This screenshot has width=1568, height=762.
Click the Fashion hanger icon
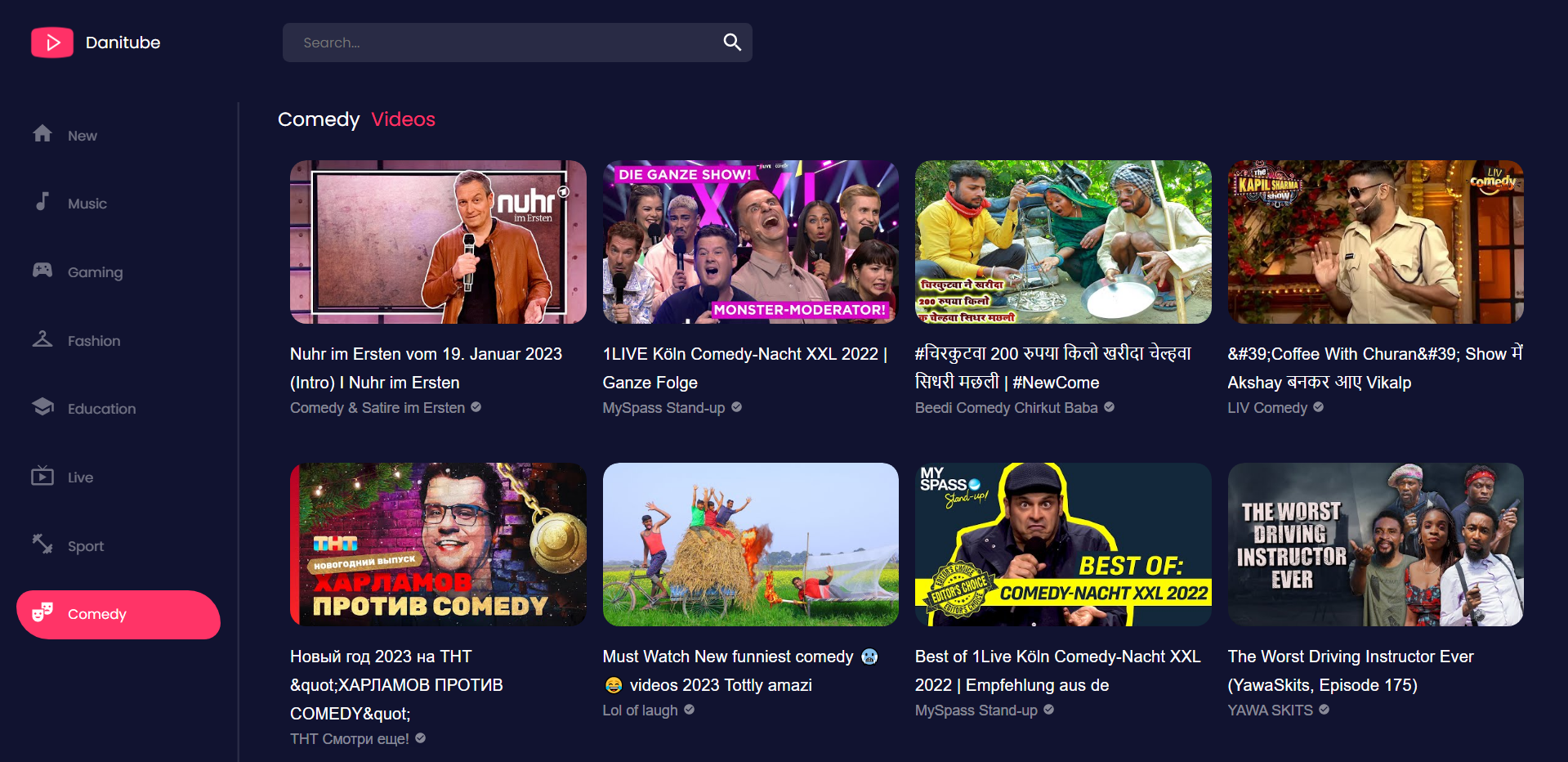42,338
